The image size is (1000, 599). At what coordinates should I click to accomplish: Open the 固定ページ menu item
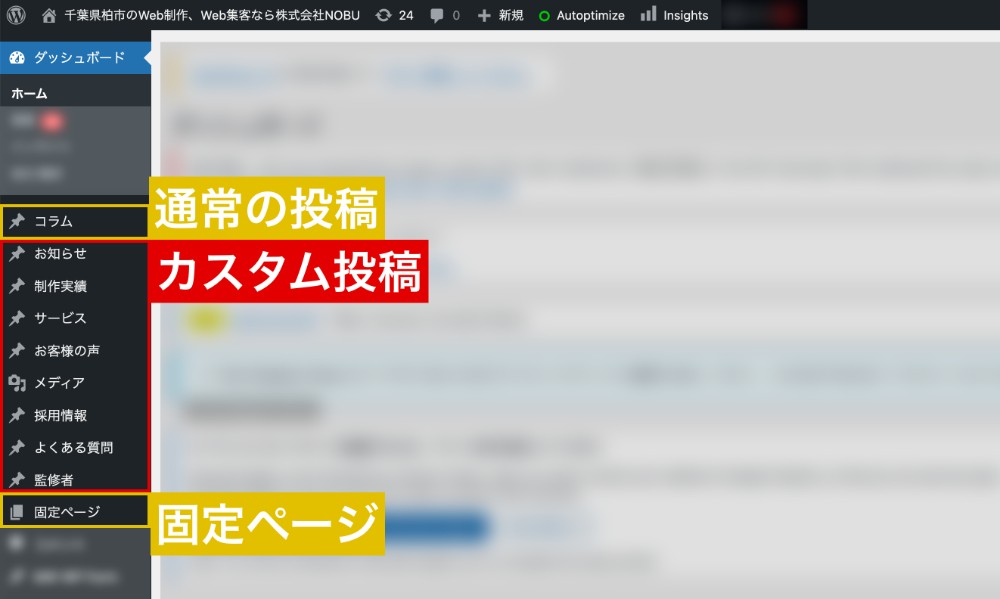pyautogui.click(x=67, y=512)
